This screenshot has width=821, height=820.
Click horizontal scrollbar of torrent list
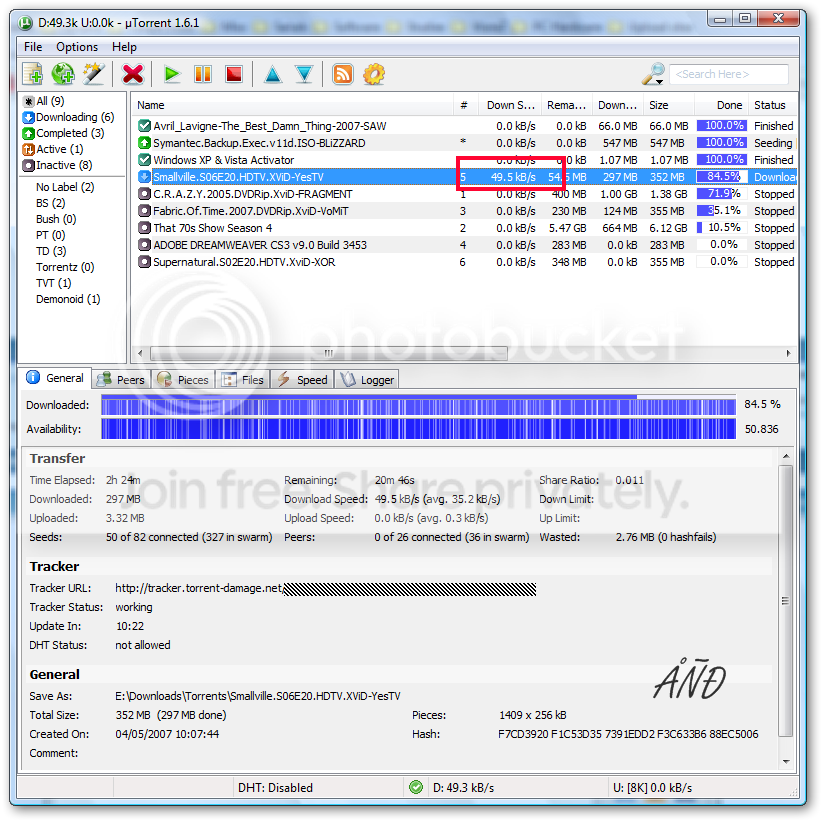329,353
